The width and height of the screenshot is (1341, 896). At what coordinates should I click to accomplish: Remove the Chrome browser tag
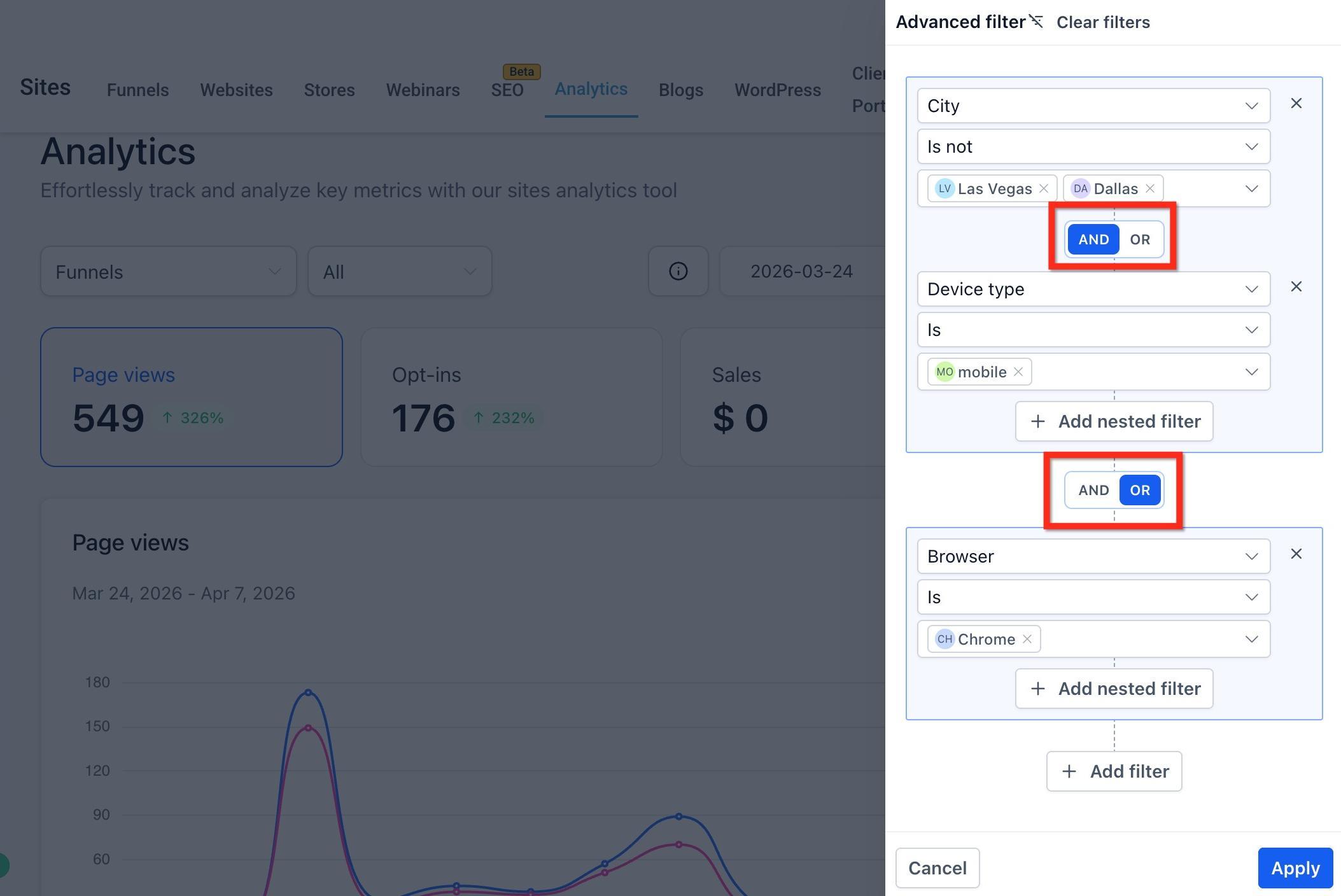point(1027,639)
